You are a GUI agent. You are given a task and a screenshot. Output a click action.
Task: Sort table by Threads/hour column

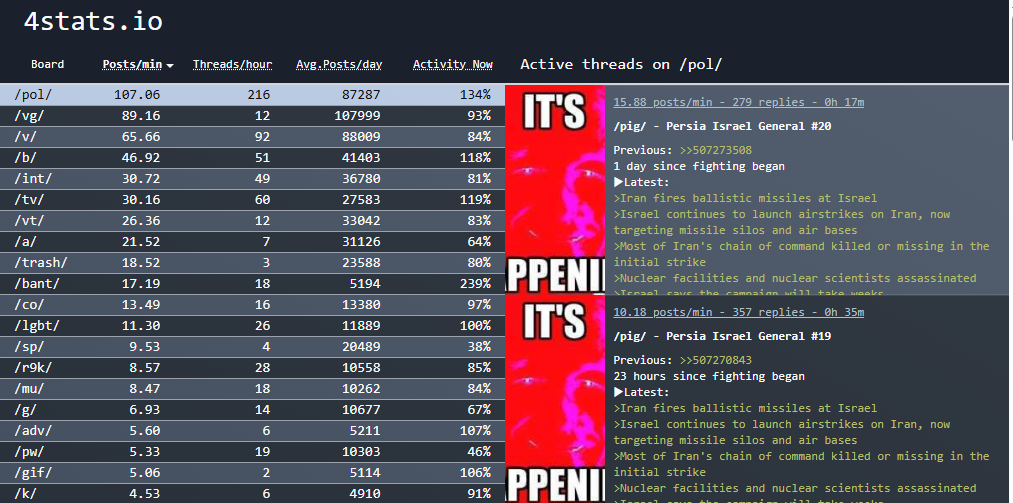tap(233, 64)
